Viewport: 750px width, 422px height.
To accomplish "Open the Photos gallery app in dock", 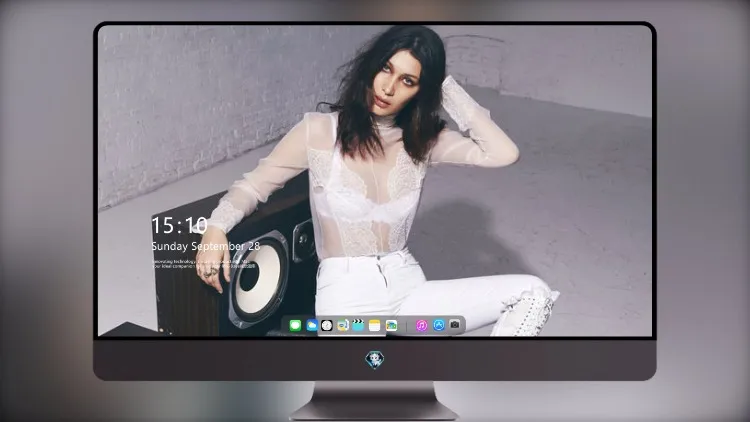I will tap(391, 325).
